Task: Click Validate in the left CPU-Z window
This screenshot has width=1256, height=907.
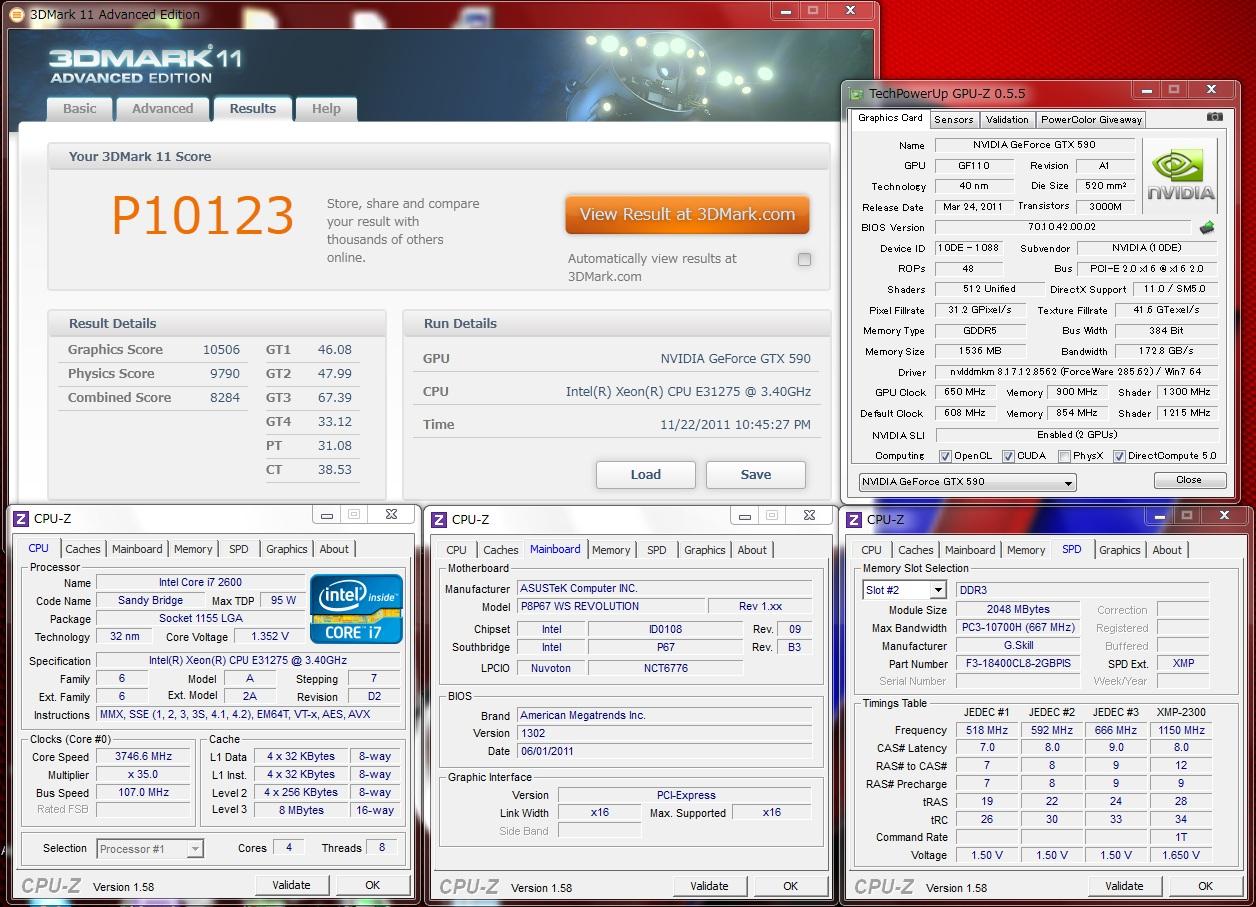Action: [x=291, y=885]
